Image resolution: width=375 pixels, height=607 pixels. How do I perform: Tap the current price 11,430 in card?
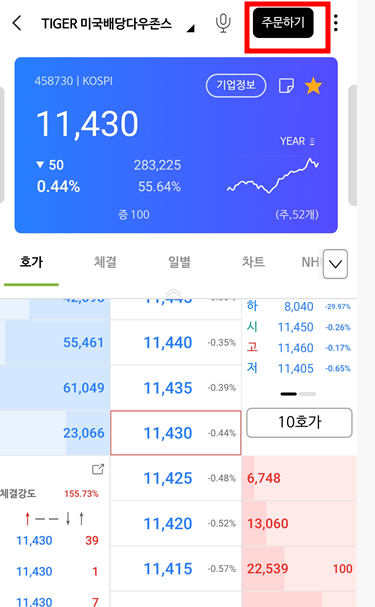pyautogui.click(x=87, y=124)
